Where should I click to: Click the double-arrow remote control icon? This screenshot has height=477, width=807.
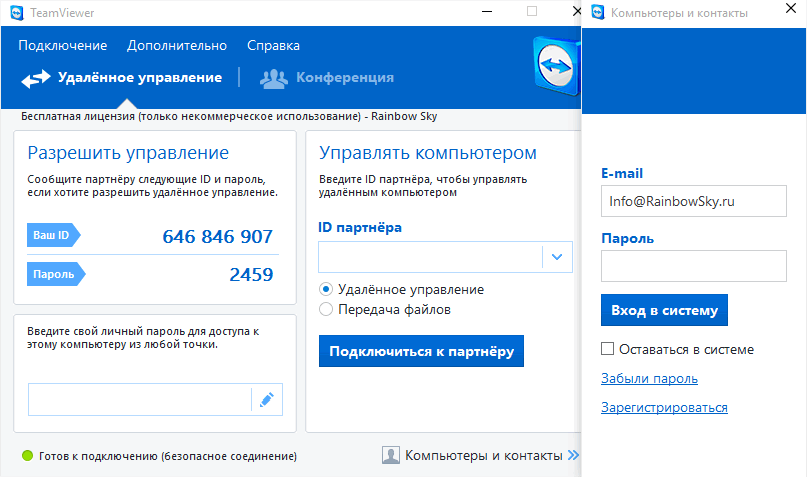pyautogui.click(x=36, y=78)
